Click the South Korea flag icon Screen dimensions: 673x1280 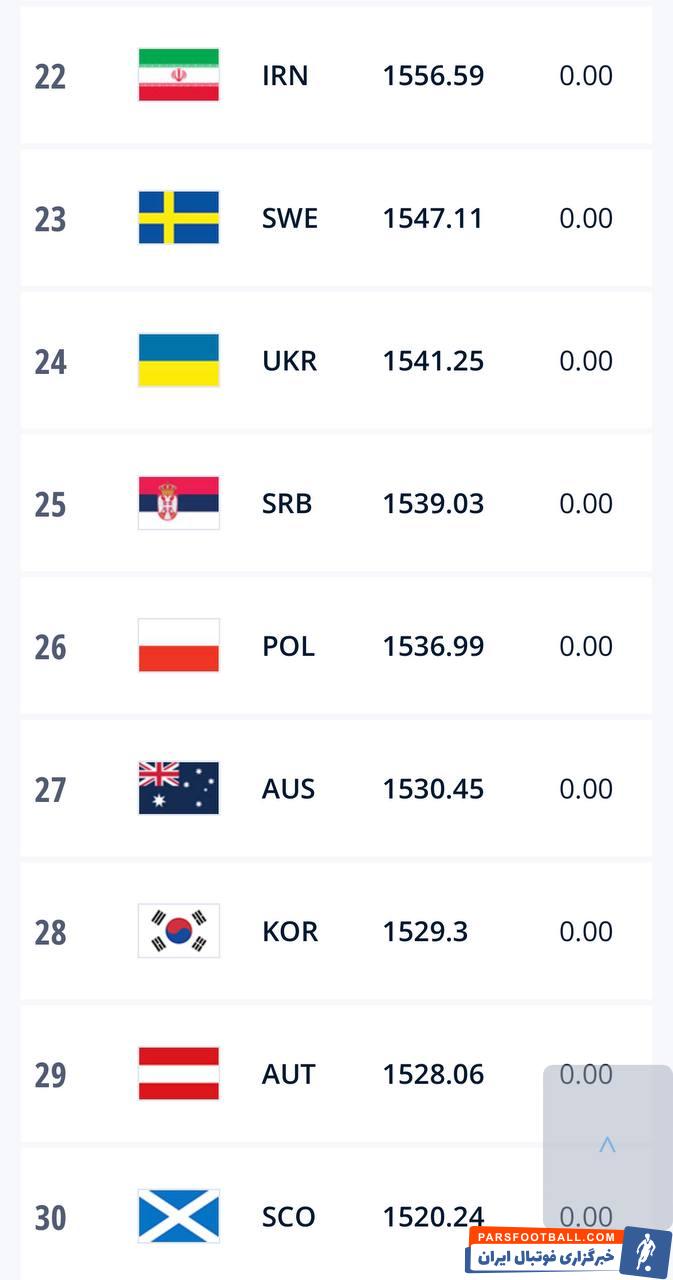pos(178,931)
